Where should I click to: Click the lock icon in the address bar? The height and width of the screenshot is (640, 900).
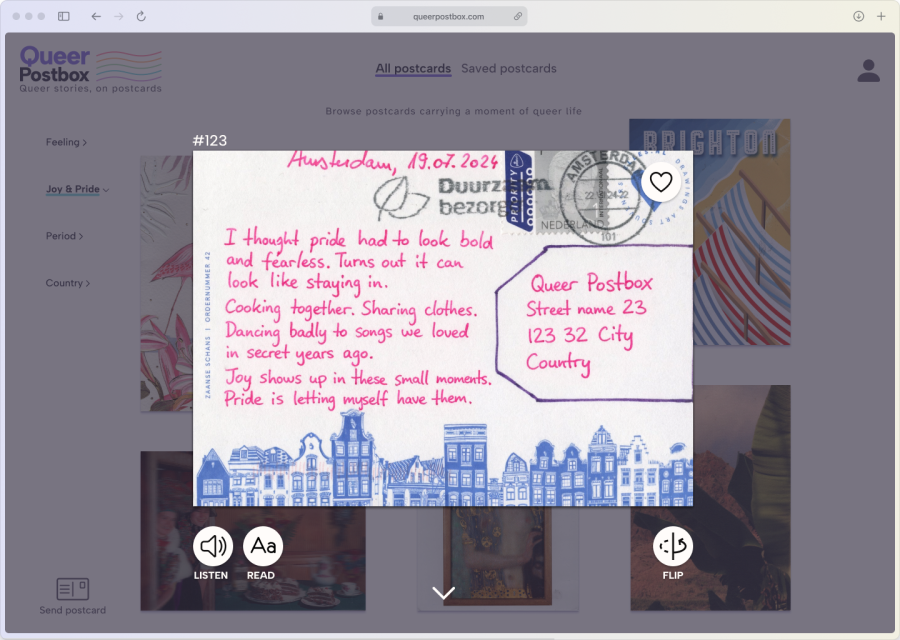pos(380,17)
